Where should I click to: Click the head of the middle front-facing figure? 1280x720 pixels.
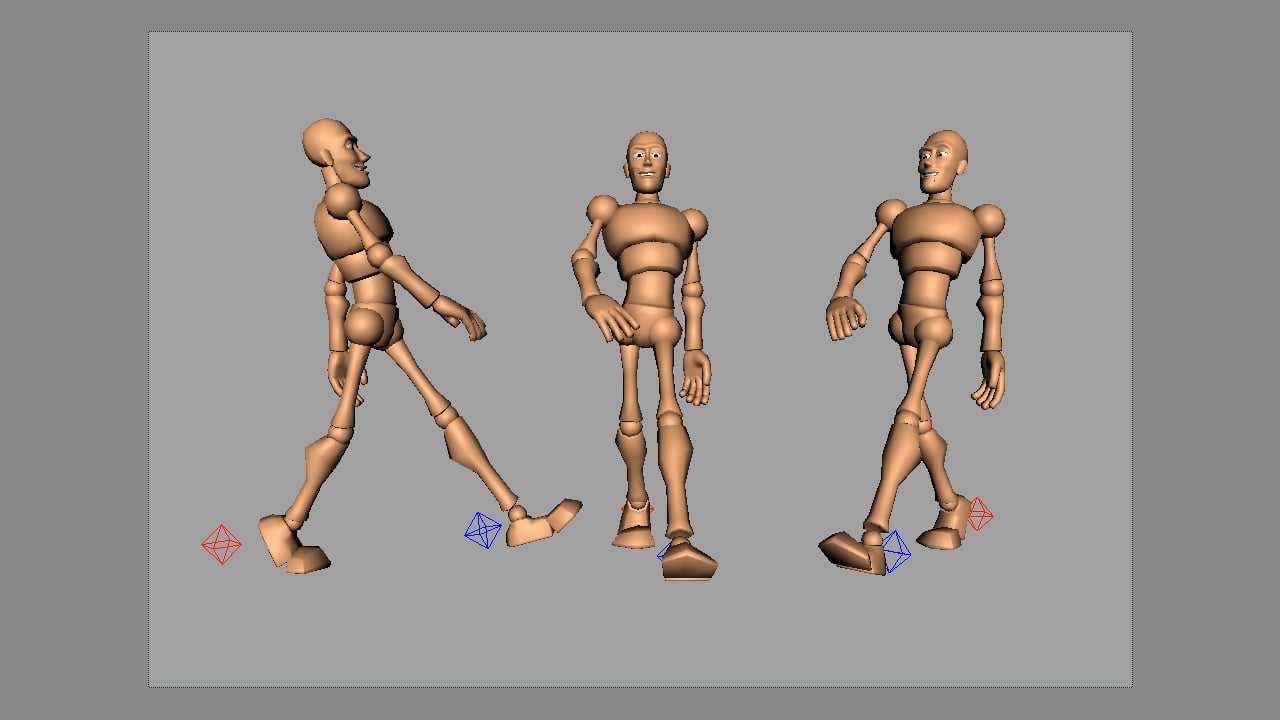[648, 162]
